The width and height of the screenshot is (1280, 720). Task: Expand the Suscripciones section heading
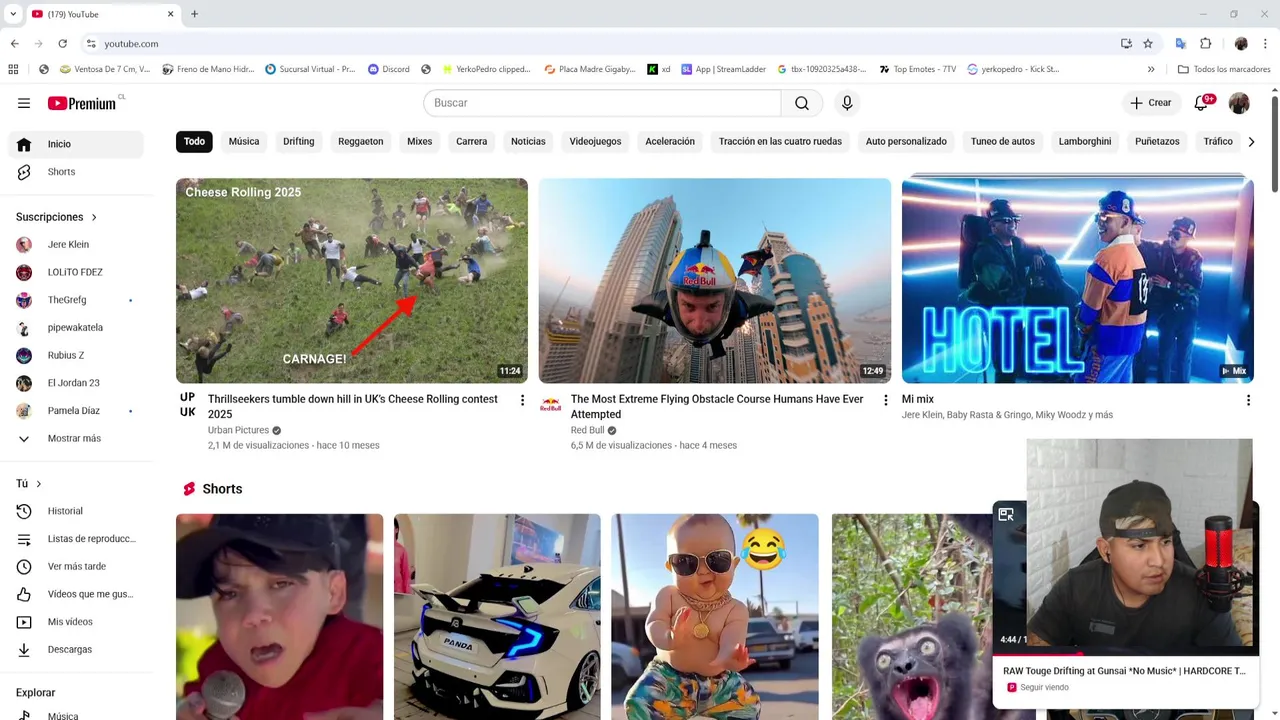57,217
